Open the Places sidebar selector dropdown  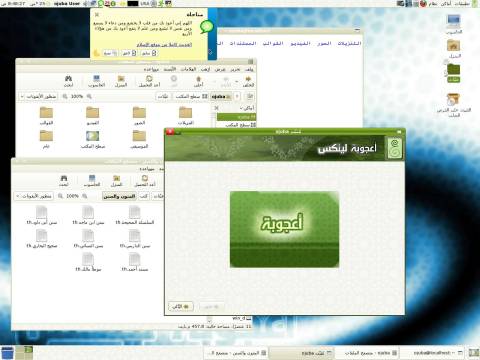coord(247,108)
